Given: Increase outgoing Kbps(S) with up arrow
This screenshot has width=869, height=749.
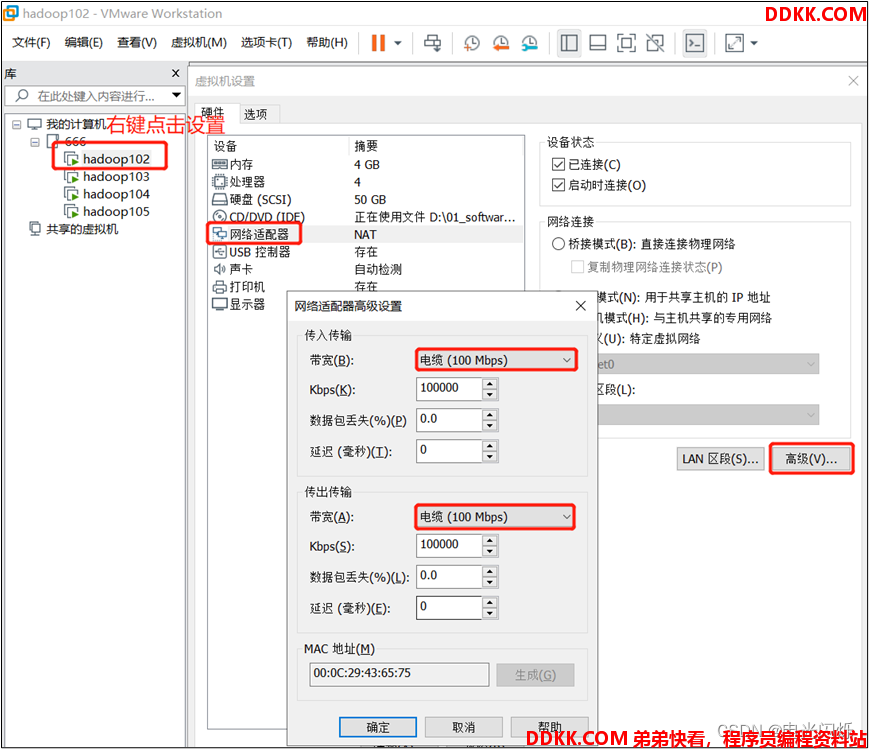Looking at the screenshot, I should [489, 540].
